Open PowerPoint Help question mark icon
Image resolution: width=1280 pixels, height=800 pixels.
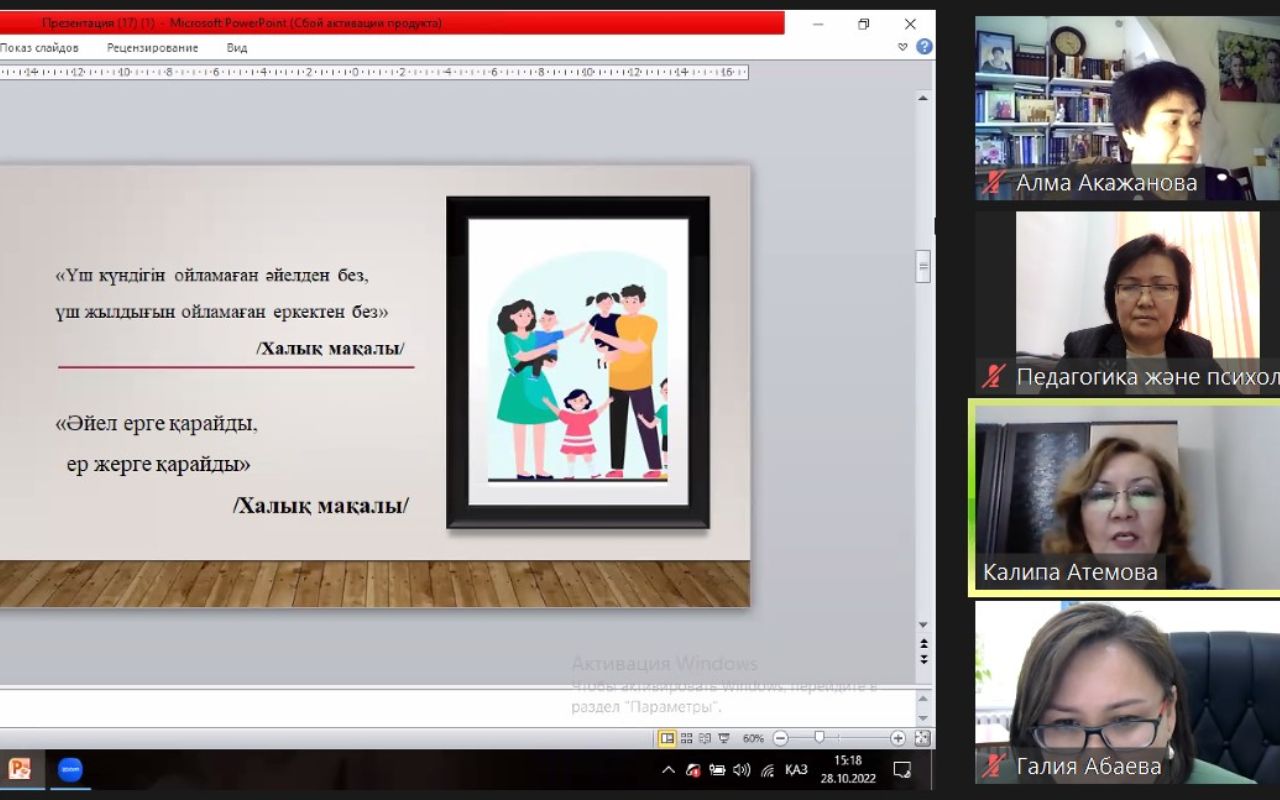pyautogui.click(x=924, y=46)
